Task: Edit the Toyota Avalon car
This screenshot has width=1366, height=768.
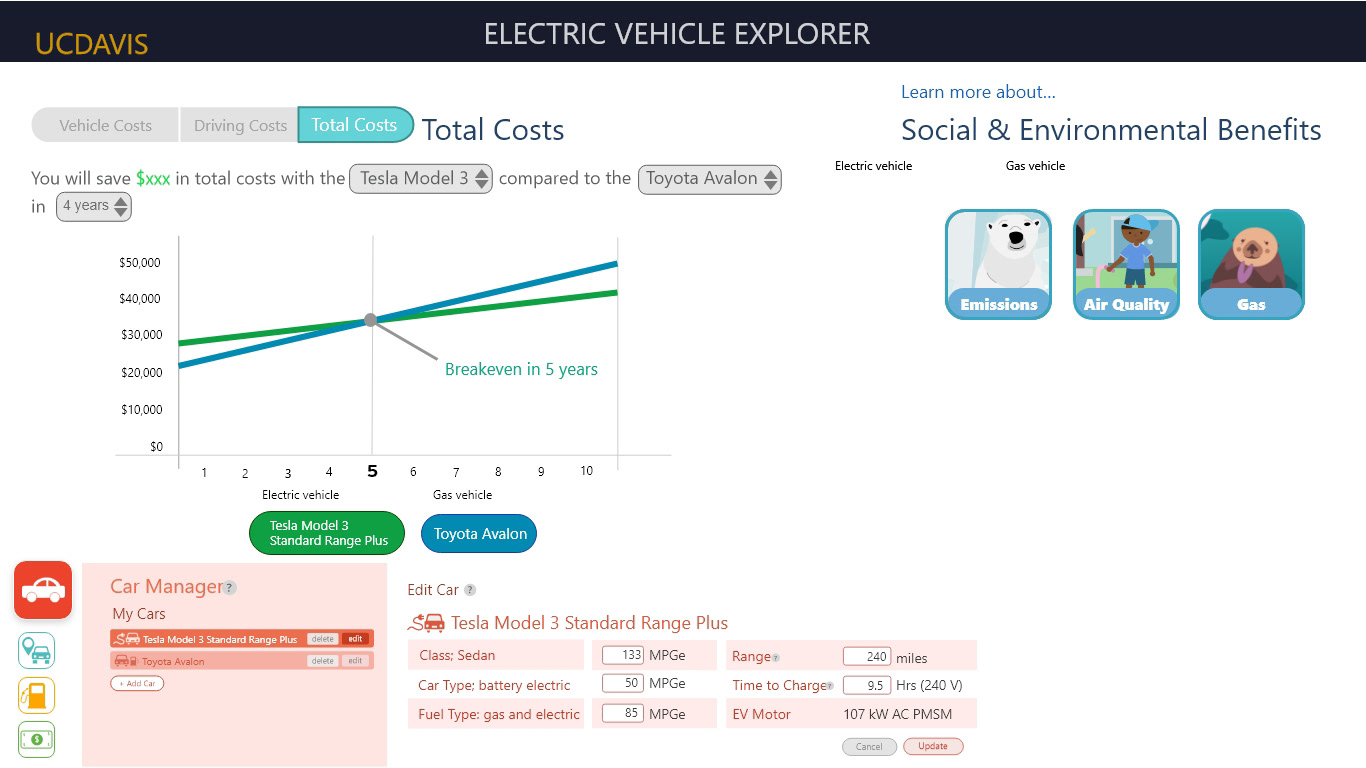Action: pos(355,661)
